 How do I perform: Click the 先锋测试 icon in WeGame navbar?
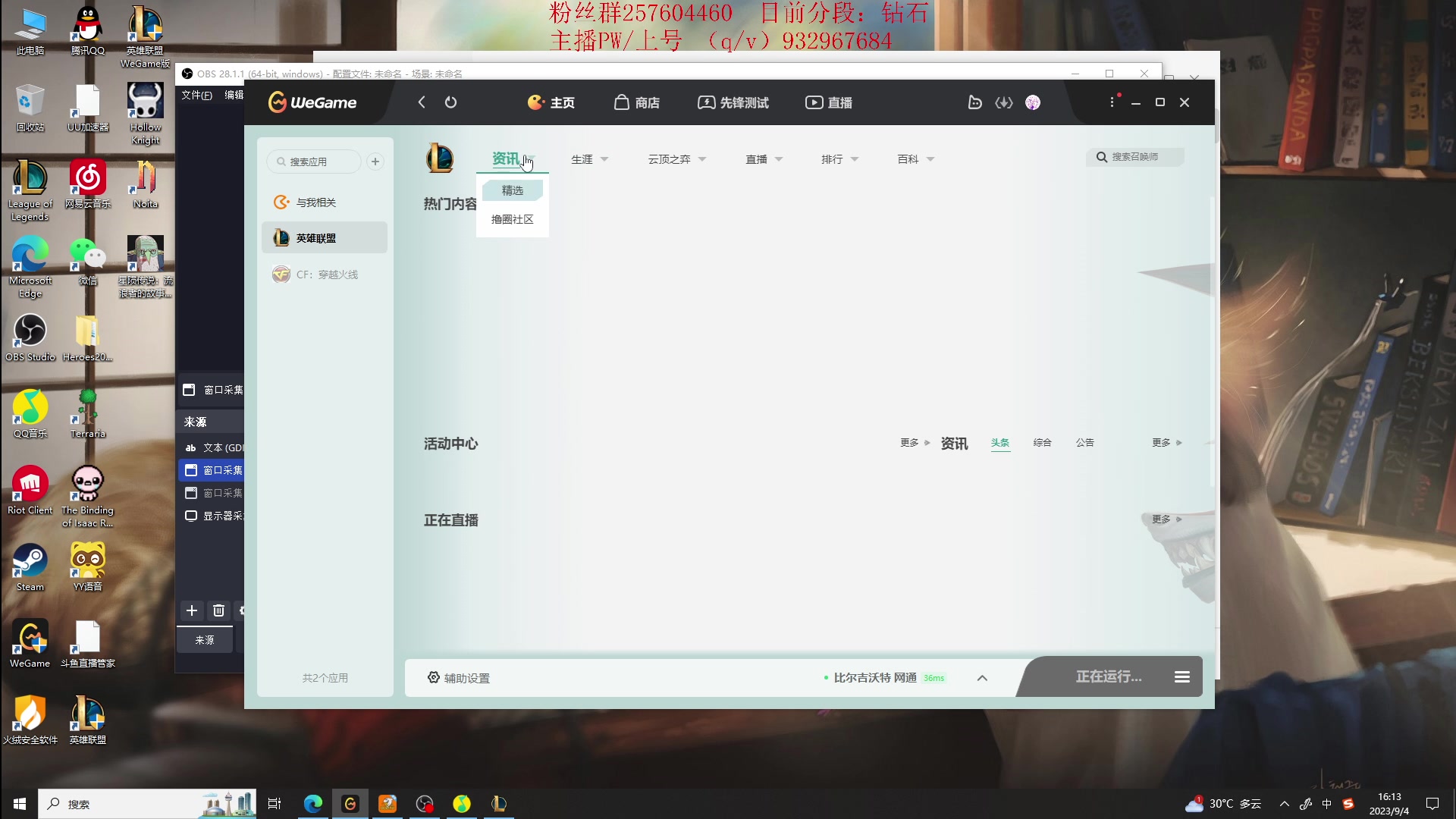[x=733, y=102]
